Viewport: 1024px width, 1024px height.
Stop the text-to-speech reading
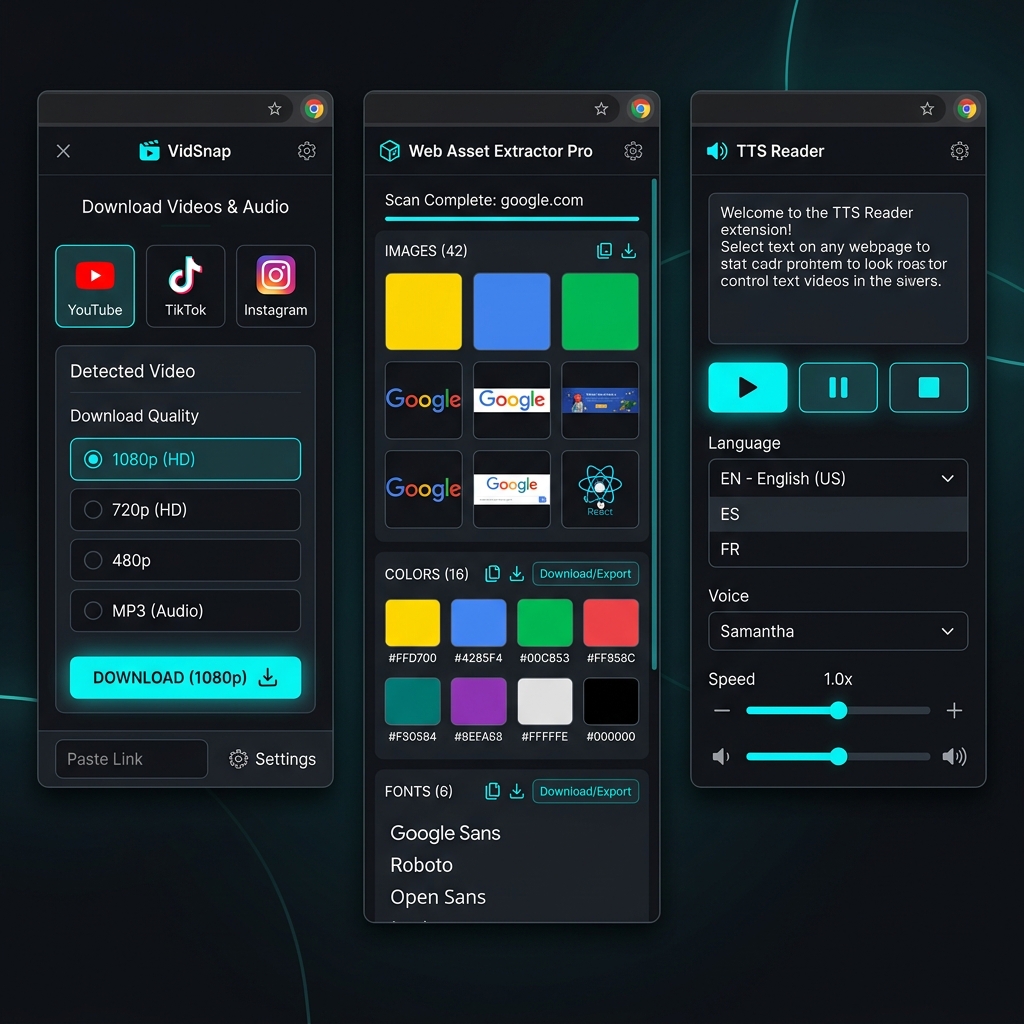[x=929, y=387]
